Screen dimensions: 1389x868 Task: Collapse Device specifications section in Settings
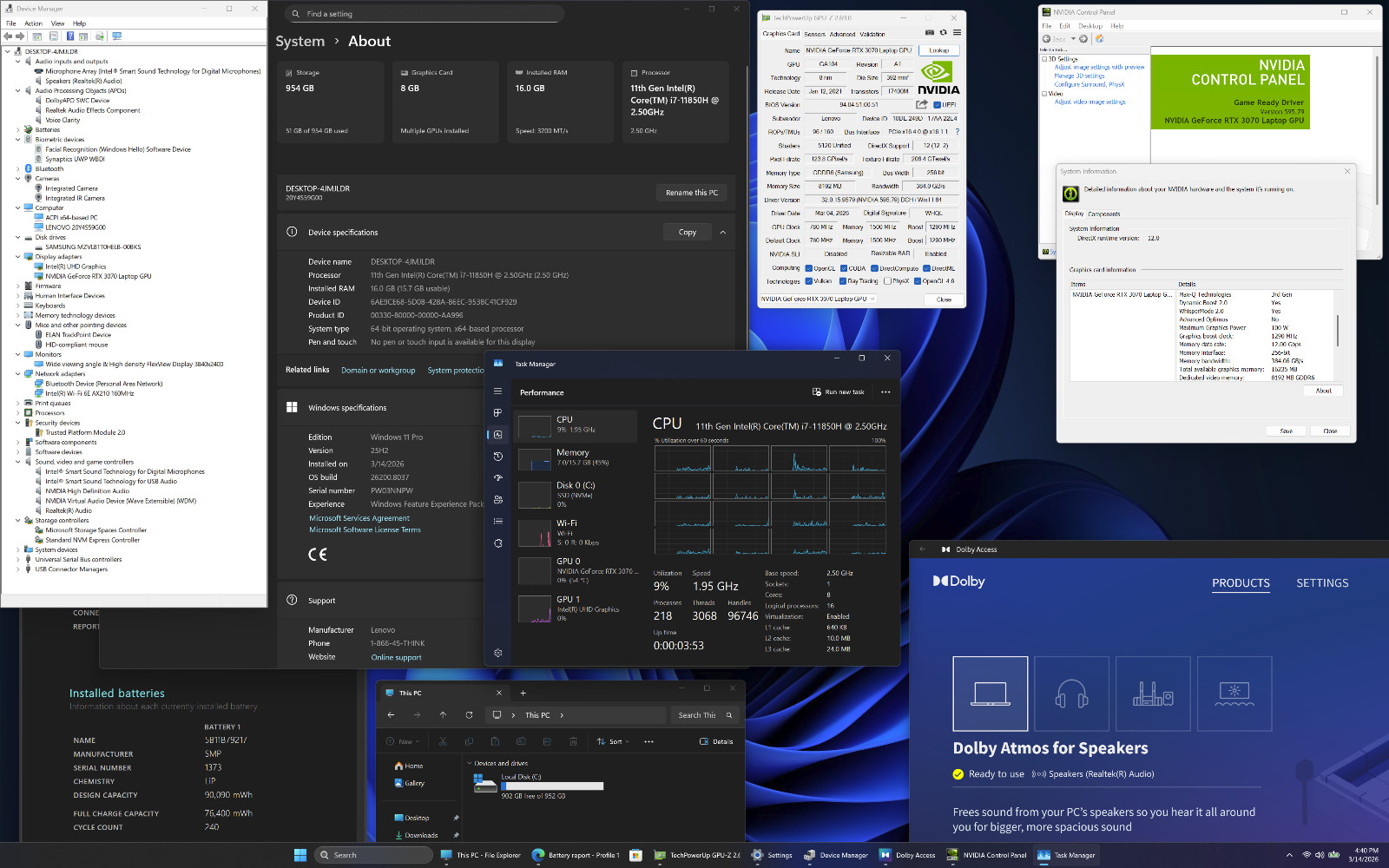(722, 233)
